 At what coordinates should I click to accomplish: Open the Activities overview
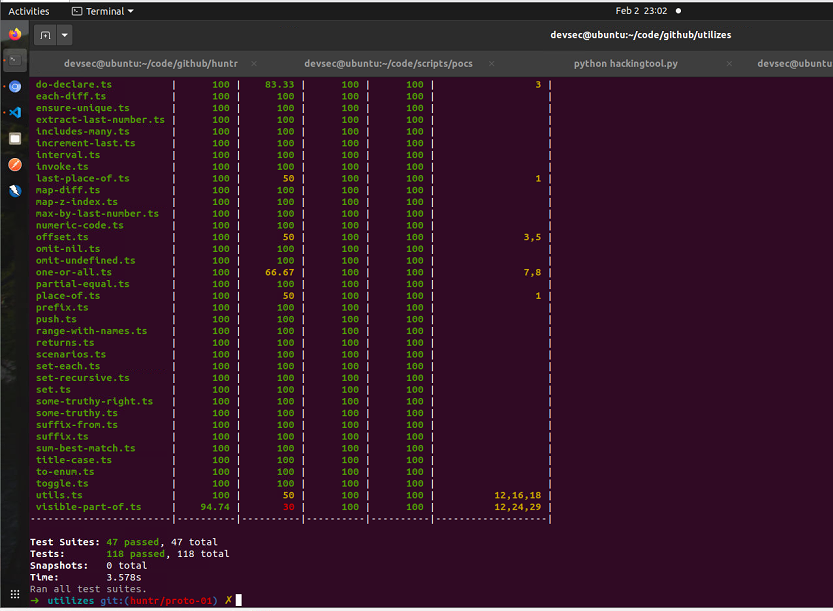pos(29,11)
